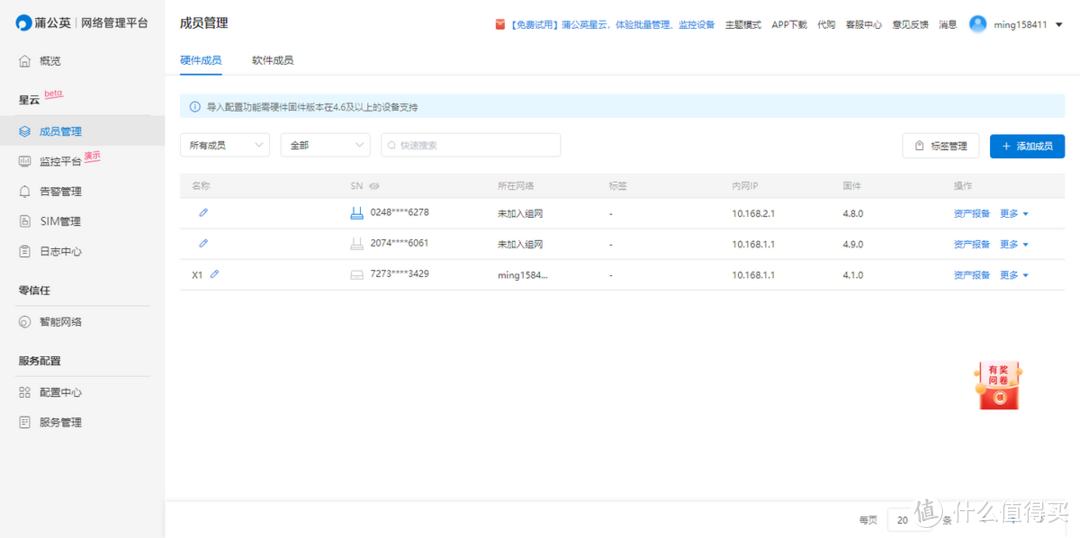Switch to the 硬件成员 tab
The image size is (1080, 538).
click(x=200, y=60)
